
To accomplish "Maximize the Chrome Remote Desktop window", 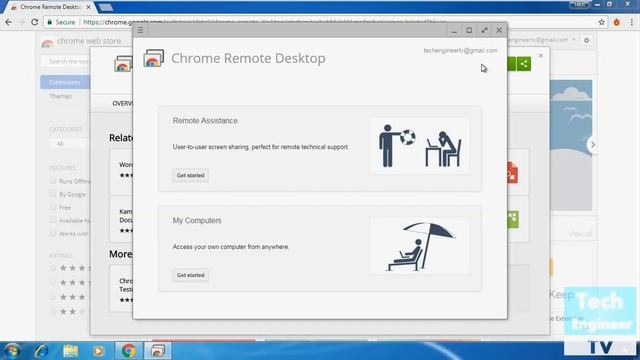I will coord(469,30).
